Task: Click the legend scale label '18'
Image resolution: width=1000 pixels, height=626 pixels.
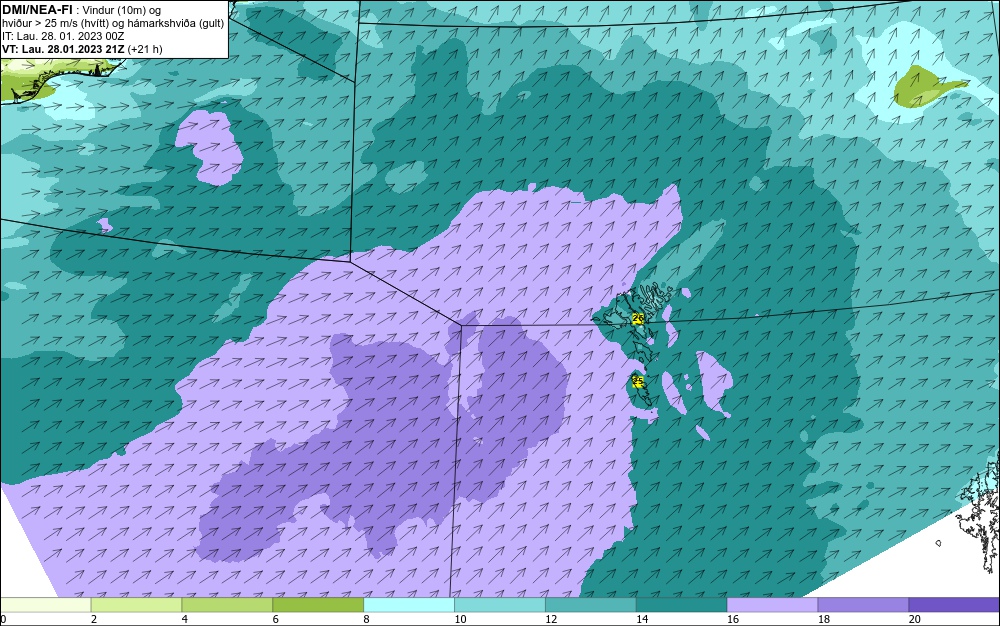Action: (x=824, y=619)
